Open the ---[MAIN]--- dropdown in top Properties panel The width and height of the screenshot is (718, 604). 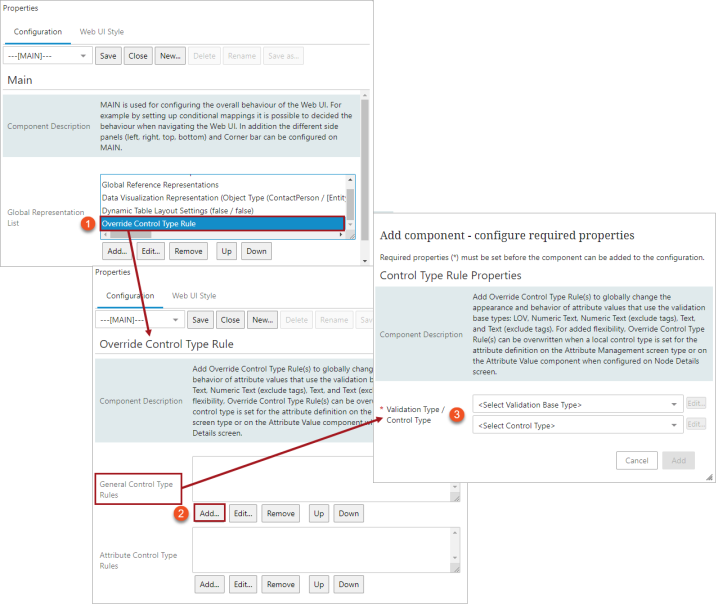point(48,56)
